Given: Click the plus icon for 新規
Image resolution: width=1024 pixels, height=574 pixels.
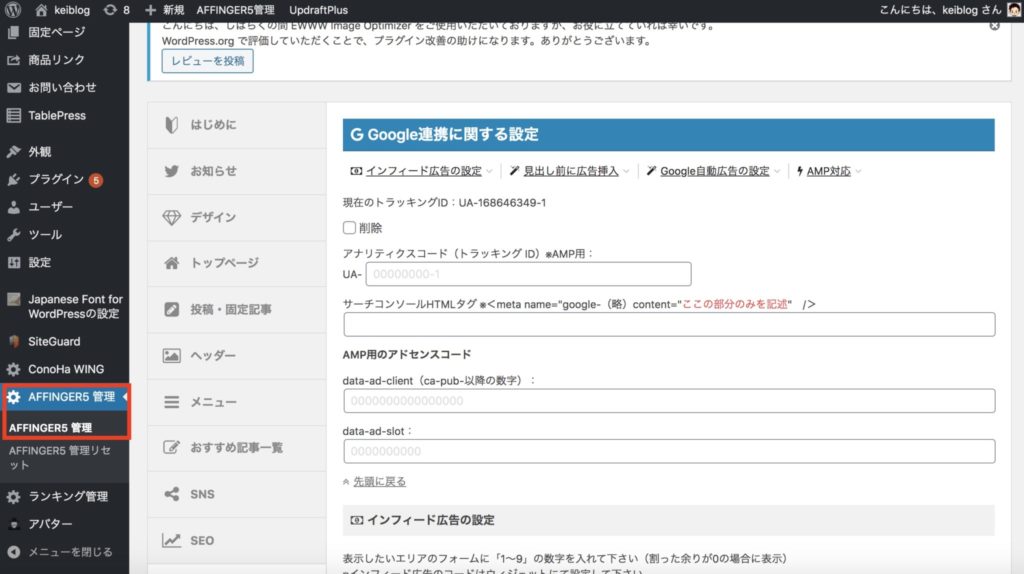Looking at the screenshot, I should [151, 10].
